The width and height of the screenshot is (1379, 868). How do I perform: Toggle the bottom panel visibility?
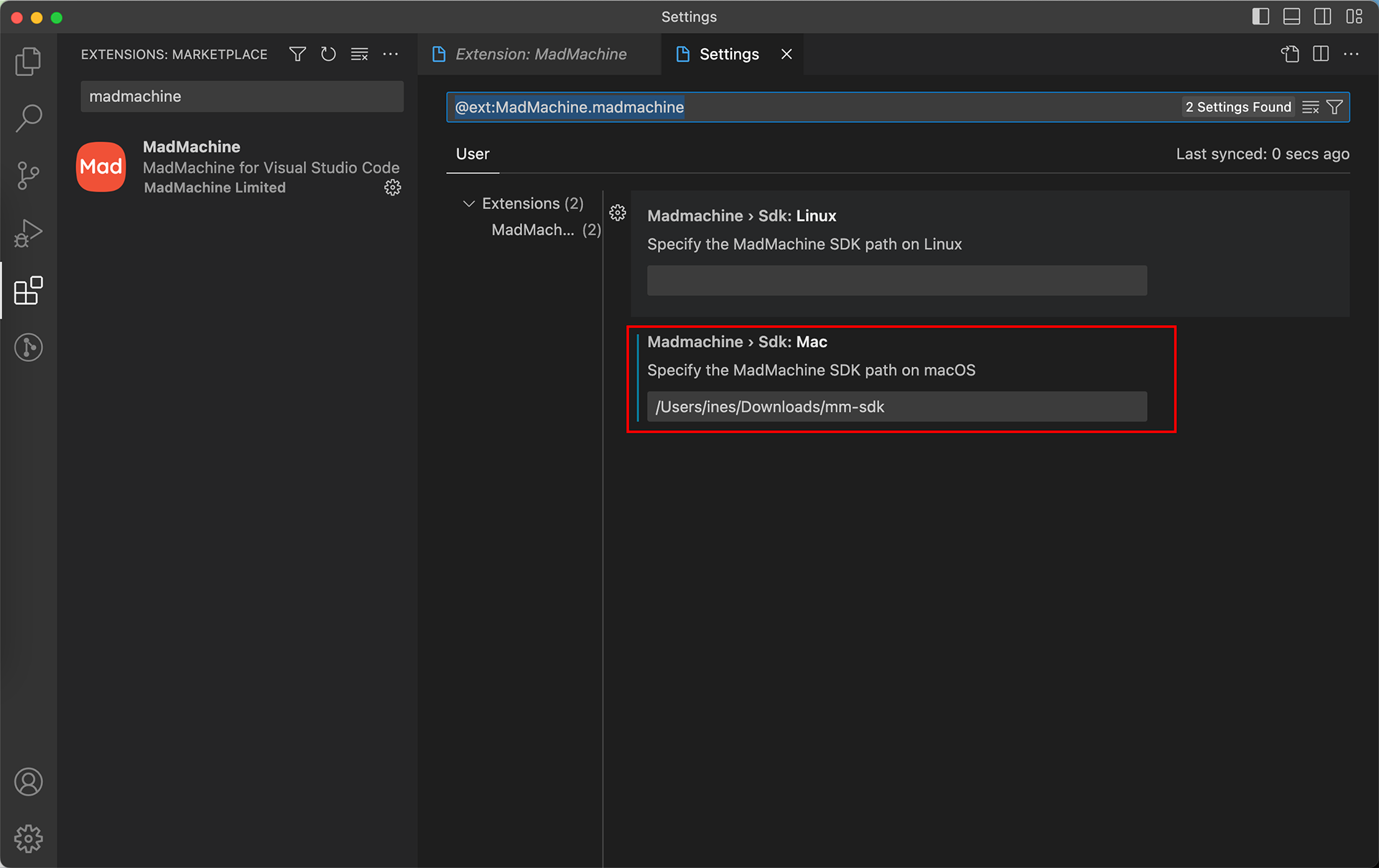pos(1291,17)
